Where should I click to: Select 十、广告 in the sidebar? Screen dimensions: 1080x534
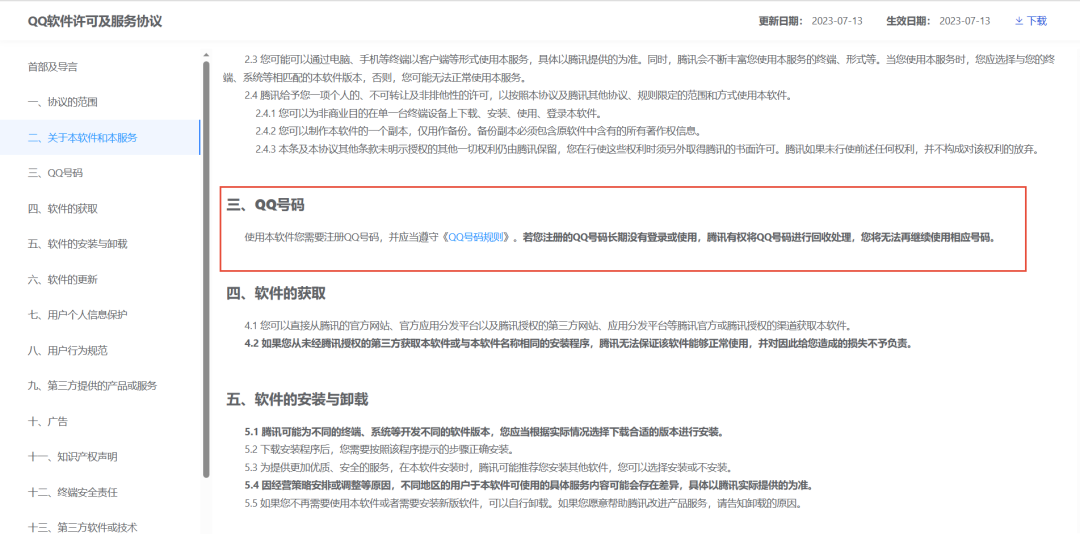click(x=47, y=422)
